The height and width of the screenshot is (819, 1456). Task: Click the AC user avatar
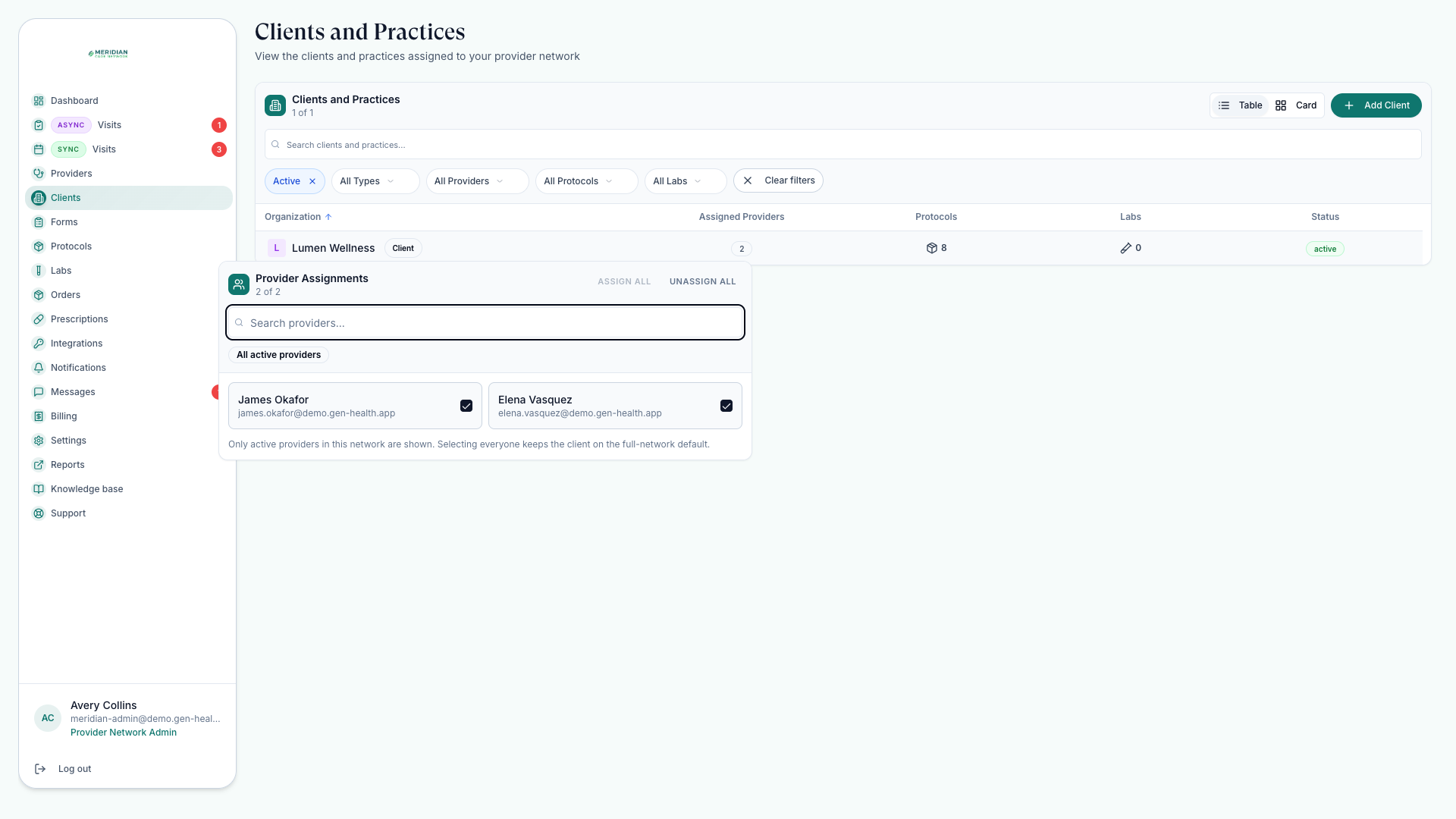48,718
